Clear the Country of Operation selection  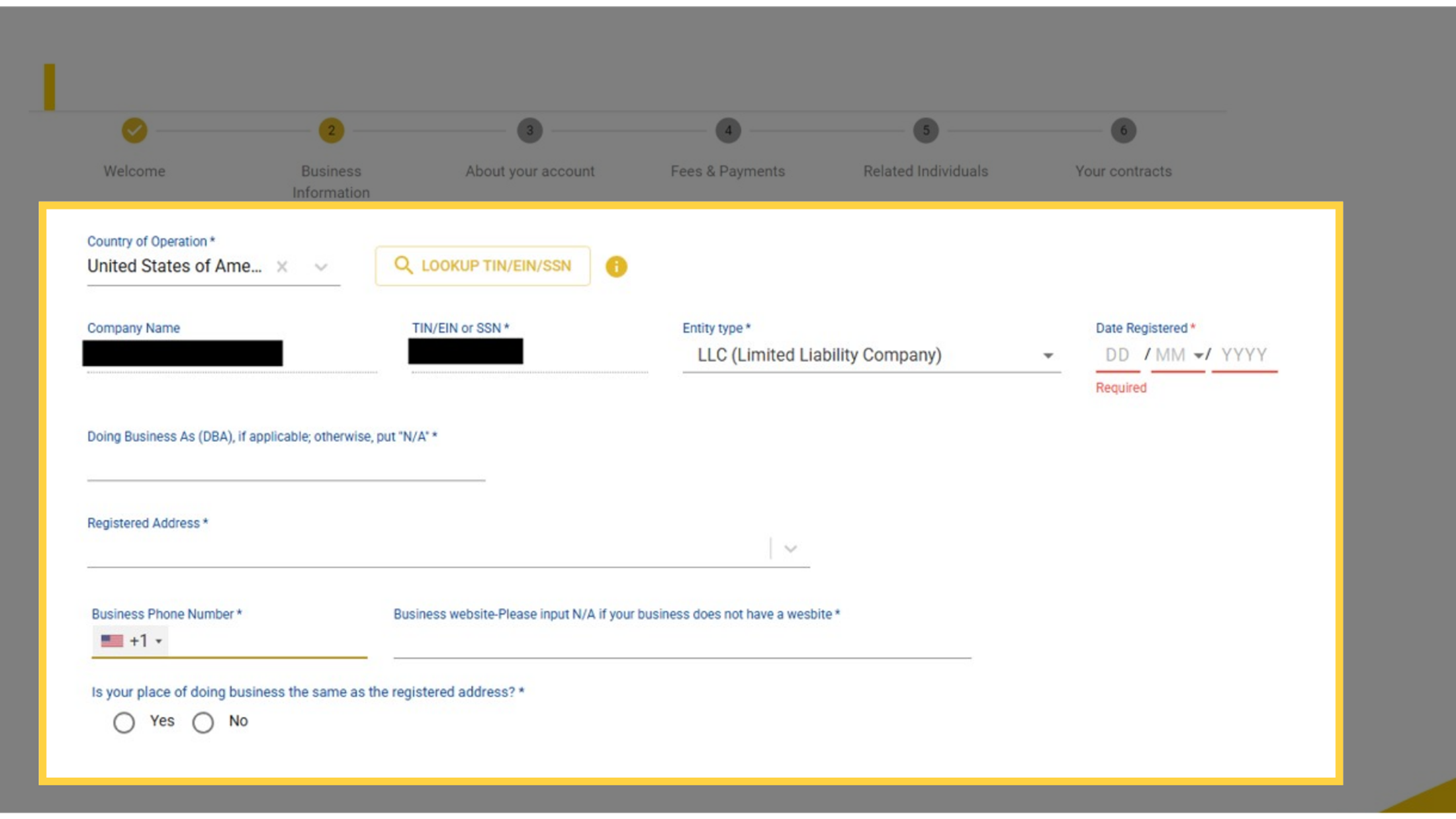[x=282, y=267]
